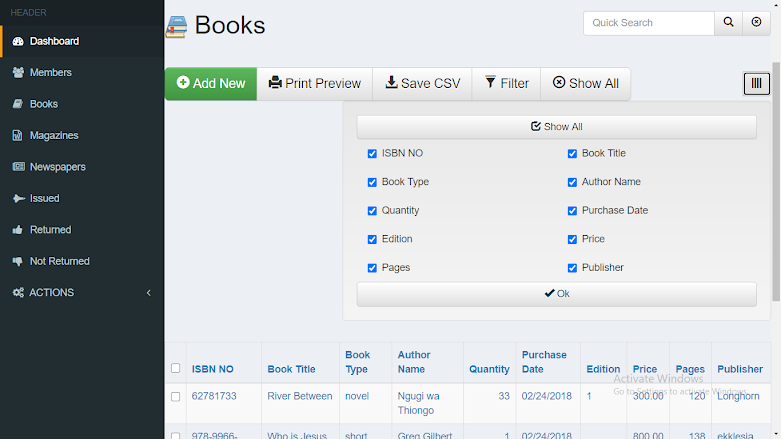Click the ACTIONS gears icon
This screenshot has height=439, width=781.
(18, 293)
